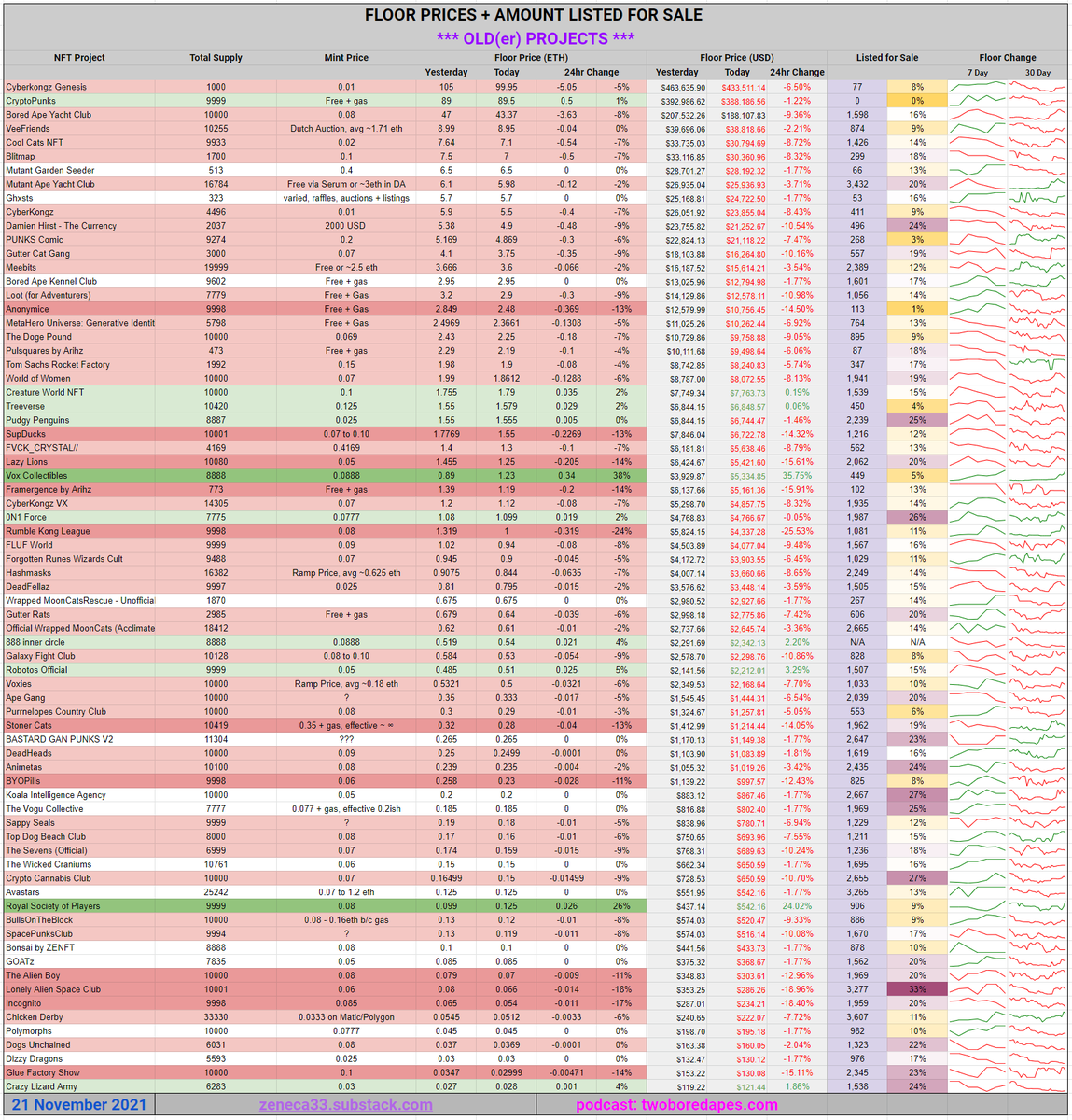This screenshot has height=1120, width=1072.
Task: Select Hashmasks Ramp Price mint cell
Action: pos(346,573)
